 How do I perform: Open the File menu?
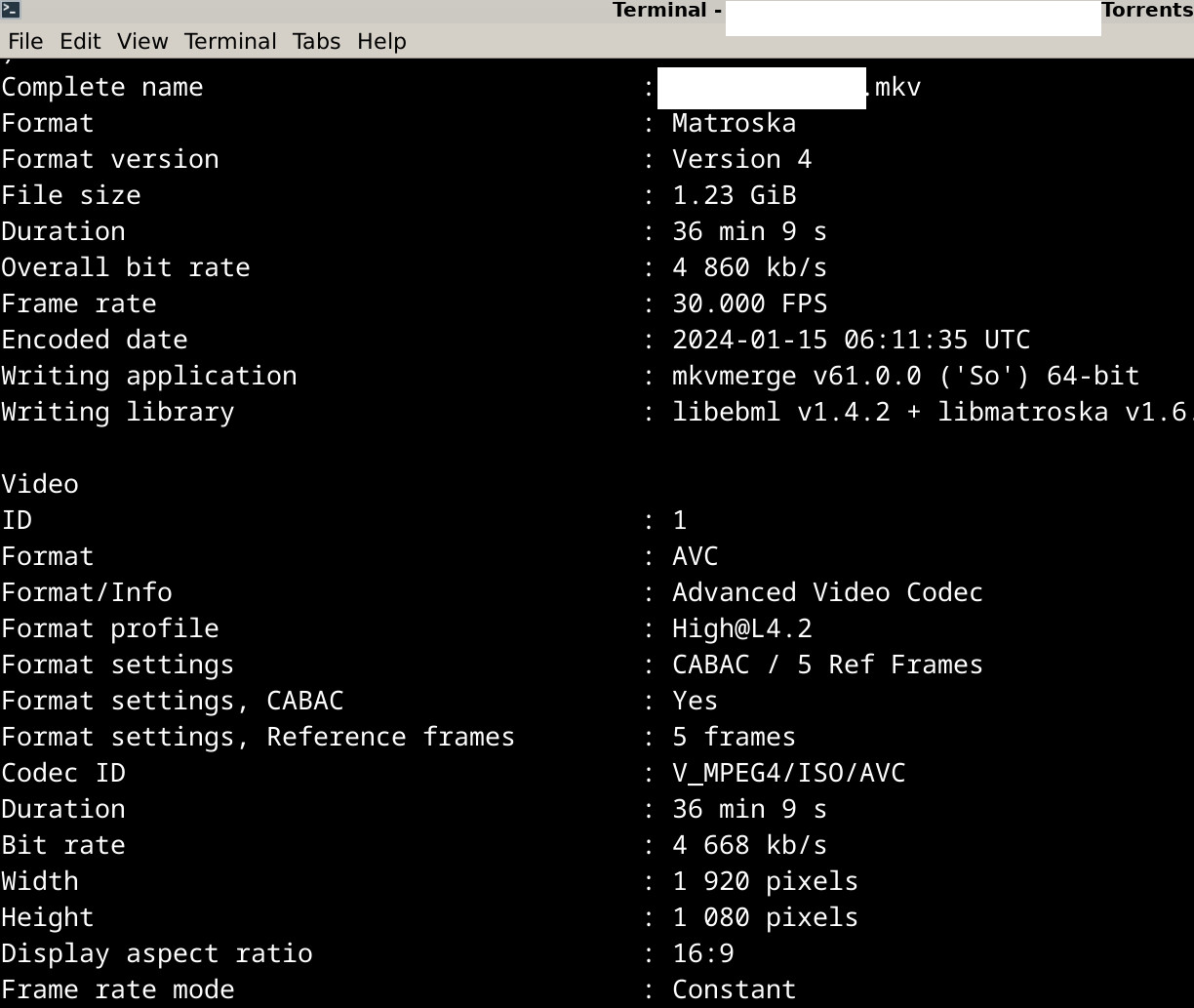[x=25, y=41]
